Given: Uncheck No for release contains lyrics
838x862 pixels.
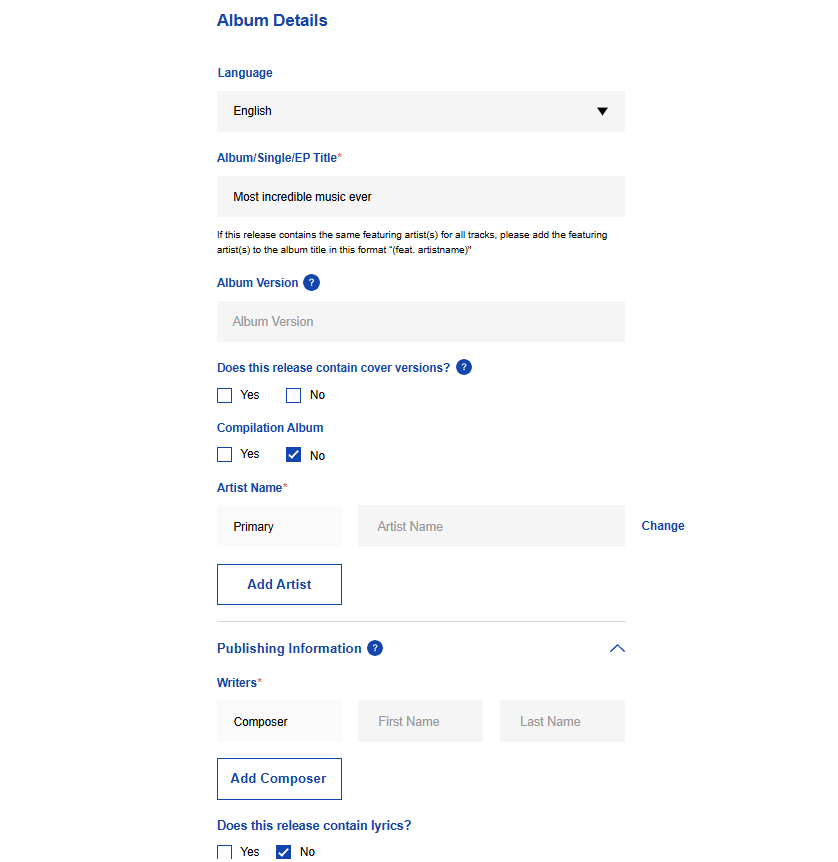Looking at the screenshot, I should pos(283,852).
